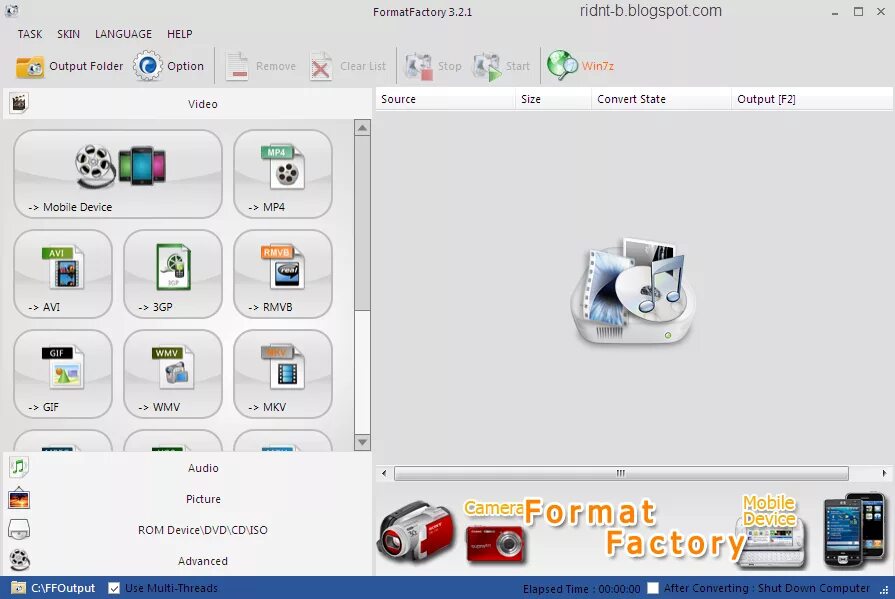Click the ROM Device drive icon
Screen dimensions: 895x599
tap(19, 529)
